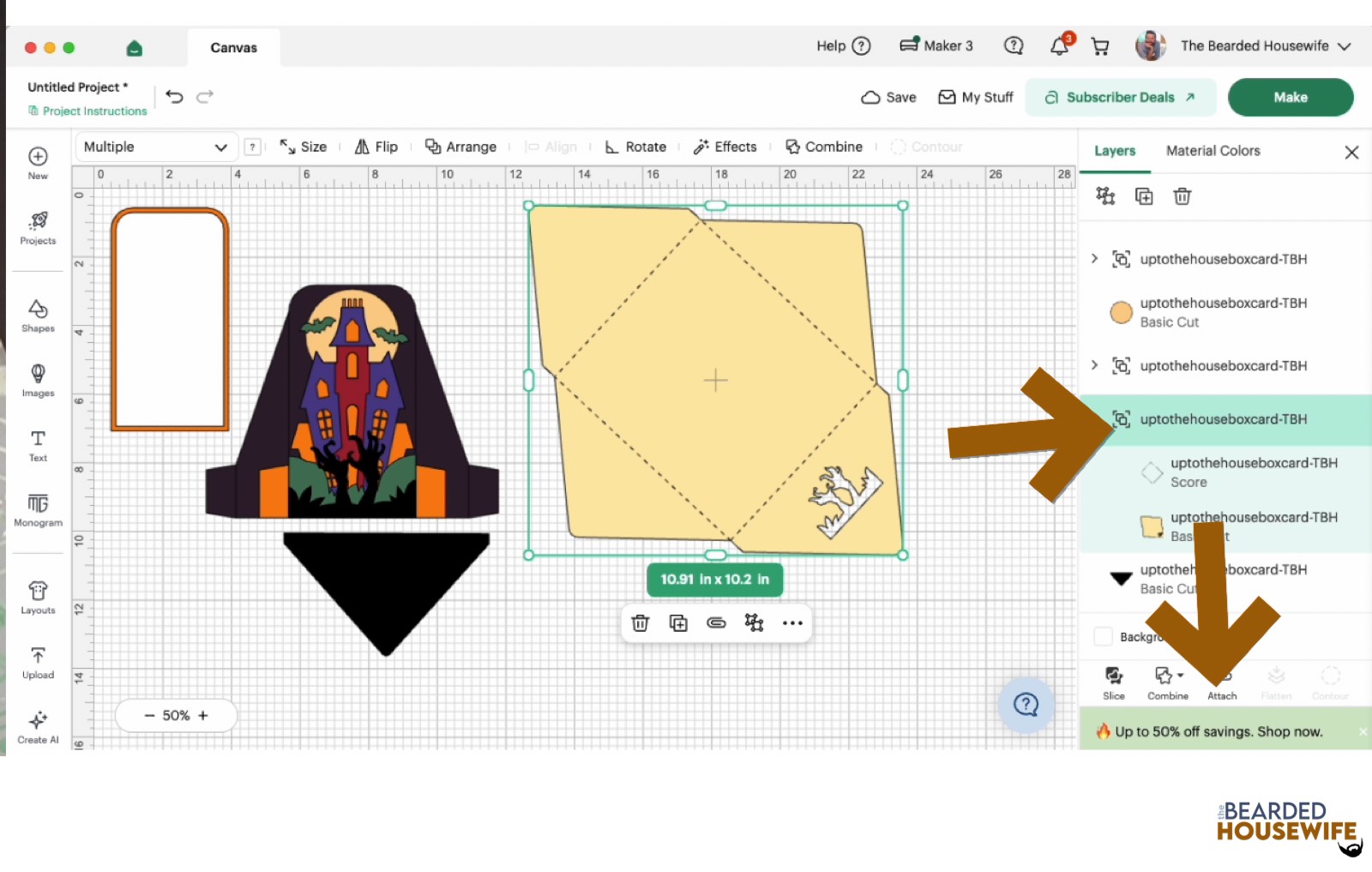Screen dimensions: 1372x872
Task: Group selection from the floating canvas toolbar
Action: point(754,623)
